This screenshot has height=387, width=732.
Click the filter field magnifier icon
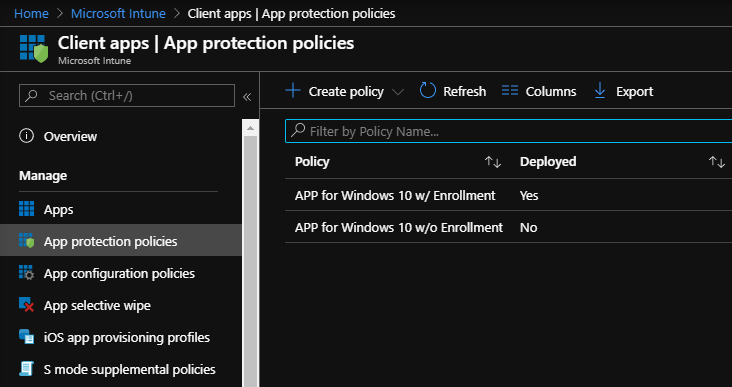pos(298,130)
